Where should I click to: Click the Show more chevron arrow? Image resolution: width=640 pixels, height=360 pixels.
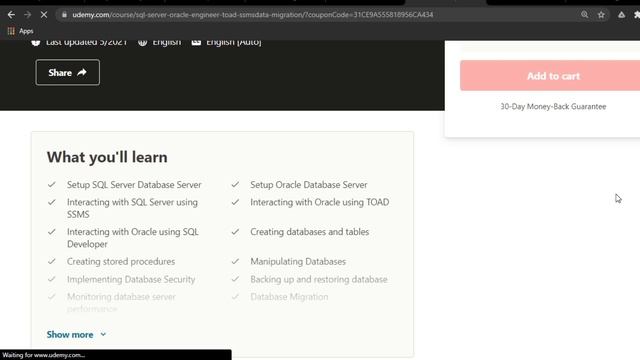[103, 335]
